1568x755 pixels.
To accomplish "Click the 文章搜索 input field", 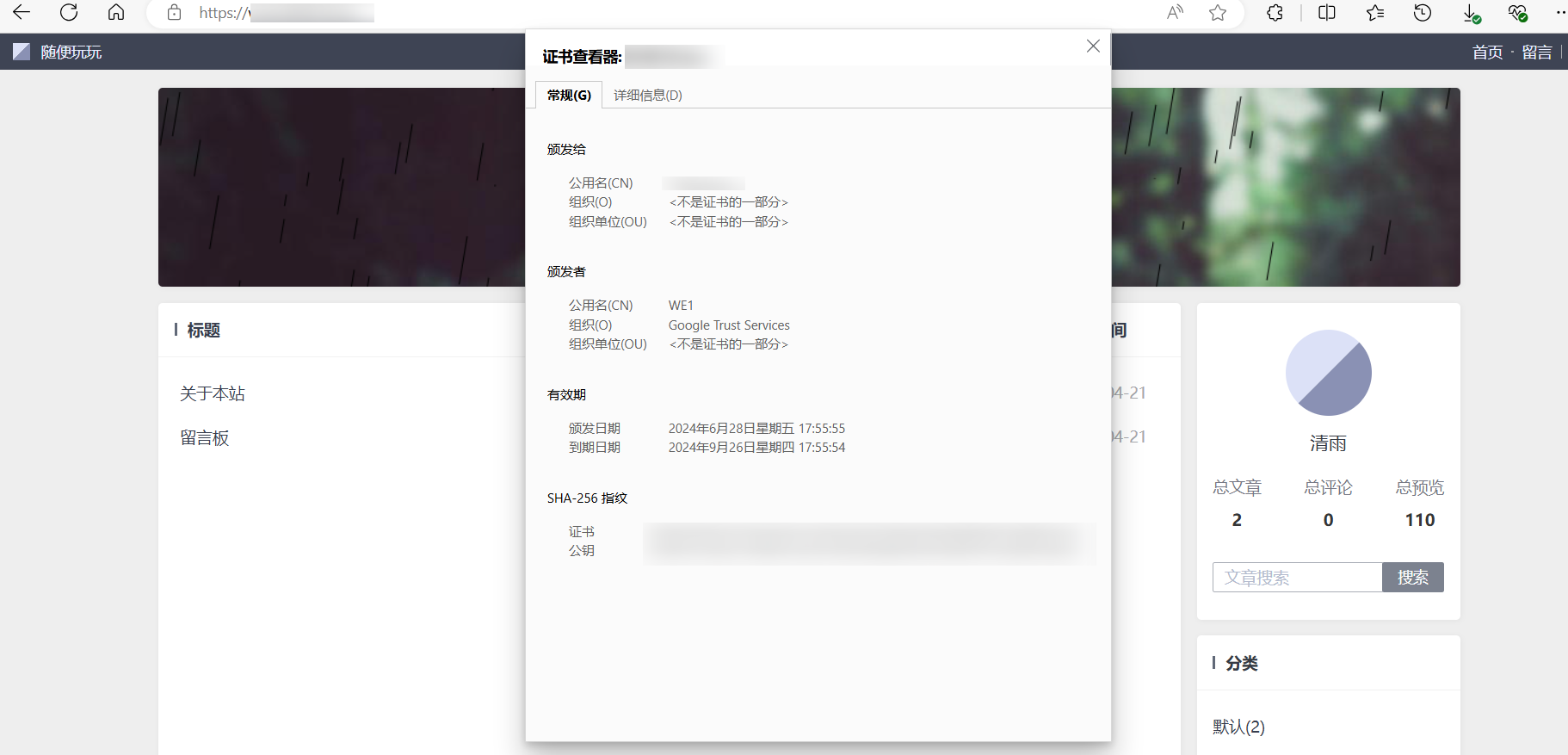I will (x=1297, y=577).
